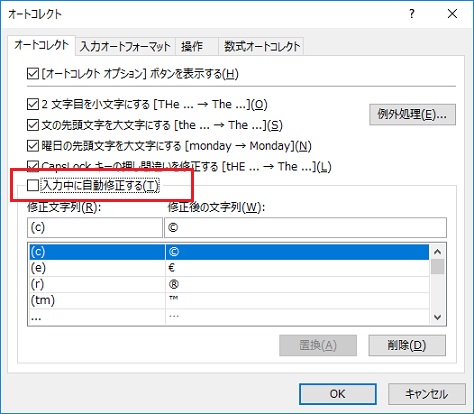
Task: Toggle CapsLock キーの押し間違いを修正する checkbox
Action: [33, 166]
